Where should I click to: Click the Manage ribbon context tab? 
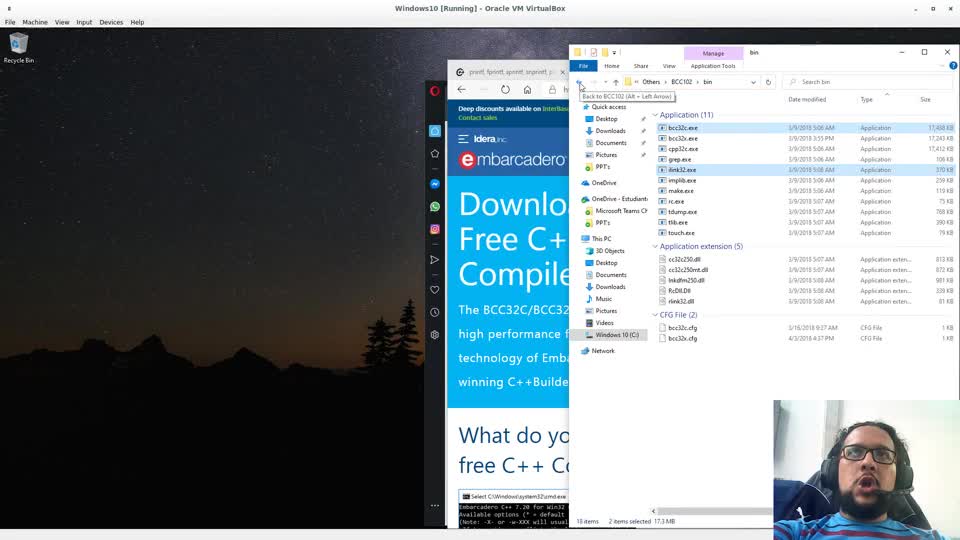pos(713,53)
